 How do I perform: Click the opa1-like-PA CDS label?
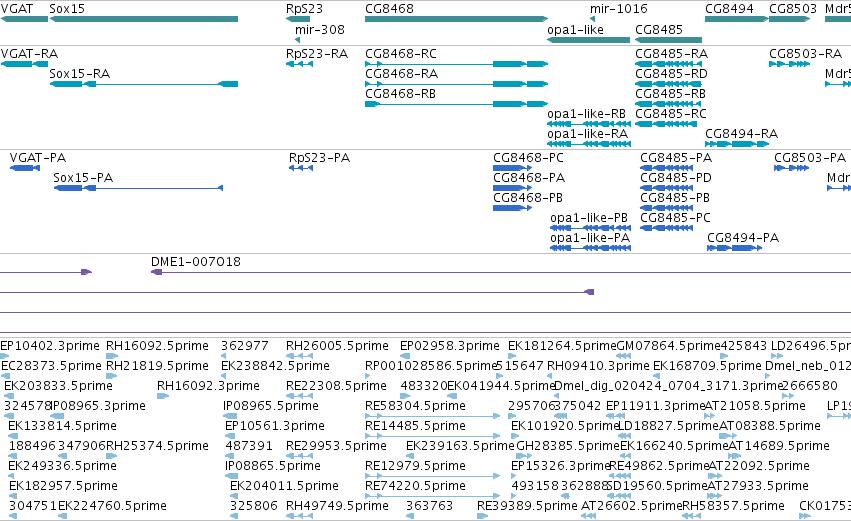(590, 238)
